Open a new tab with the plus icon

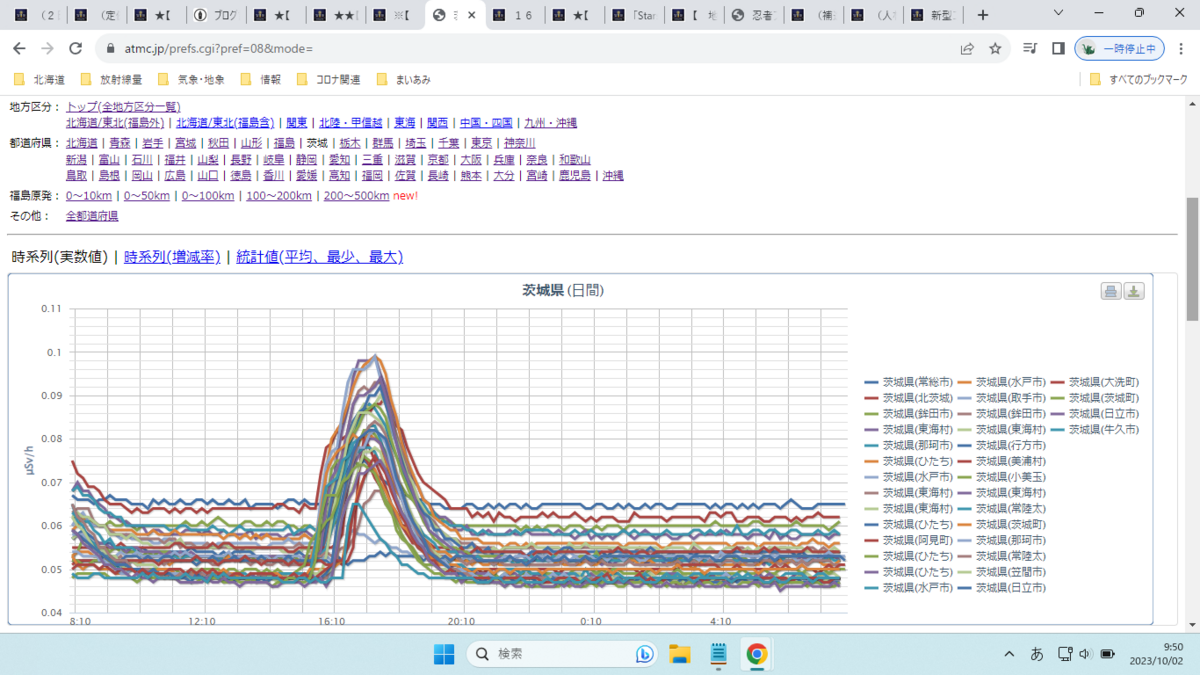click(x=983, y=15)
